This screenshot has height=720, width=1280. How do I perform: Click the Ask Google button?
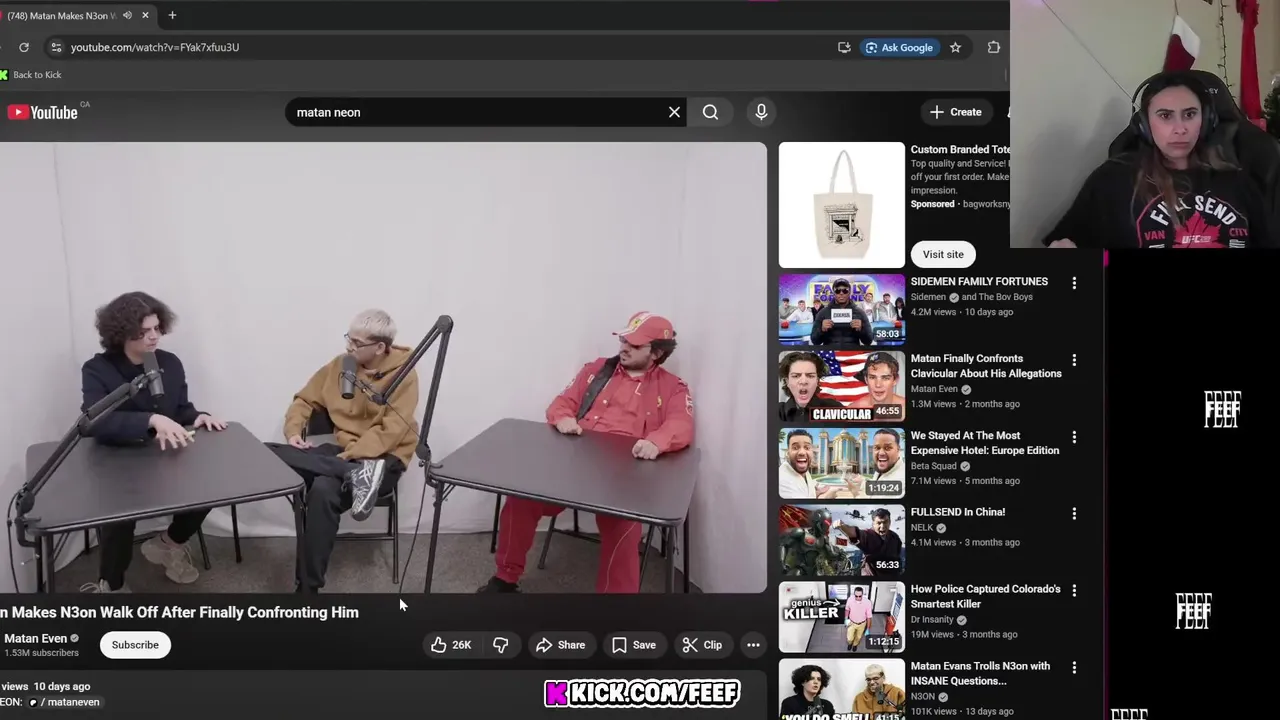tap(899, 47)
